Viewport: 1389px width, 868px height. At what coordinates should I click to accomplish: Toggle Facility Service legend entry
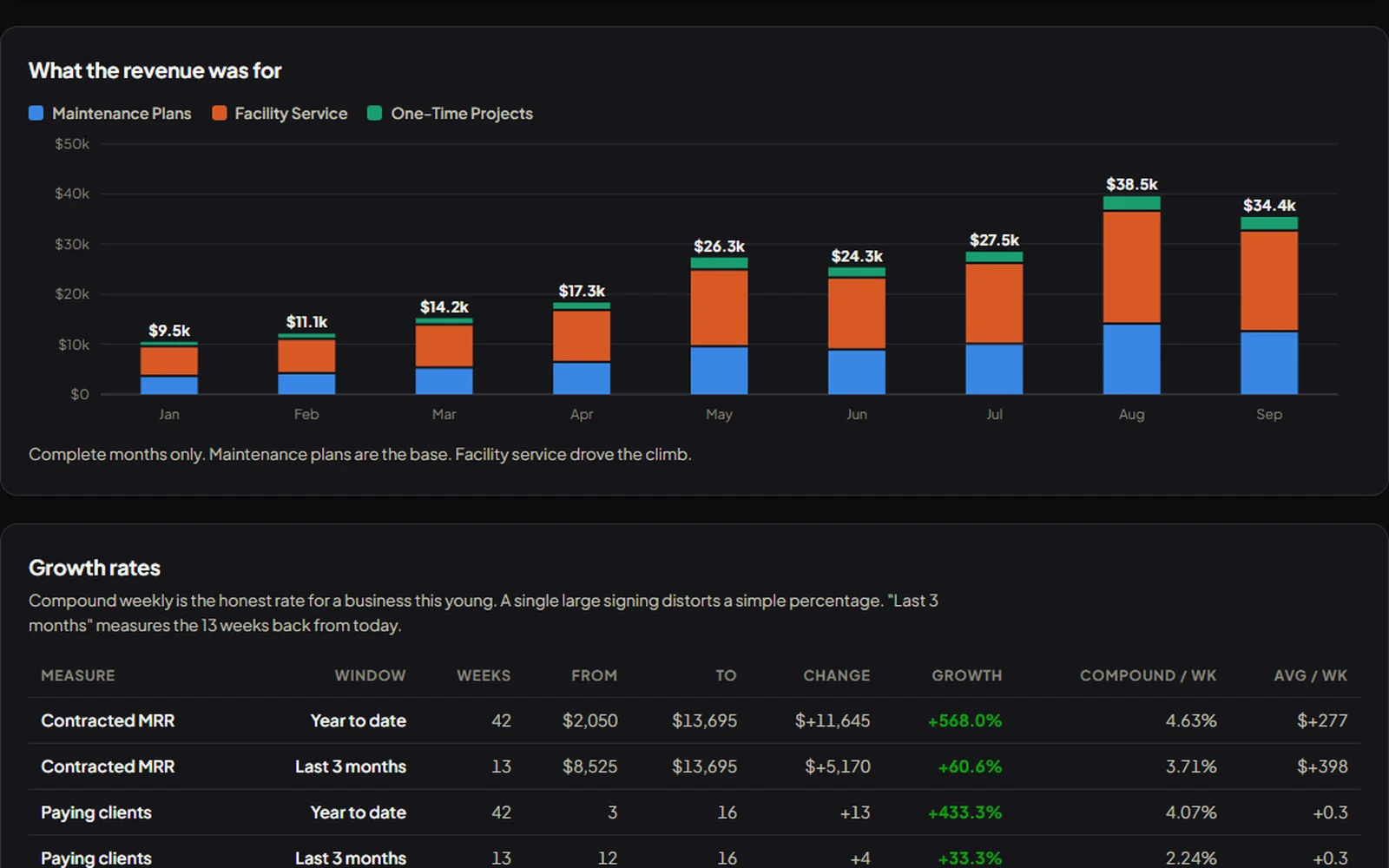[280, 114]
